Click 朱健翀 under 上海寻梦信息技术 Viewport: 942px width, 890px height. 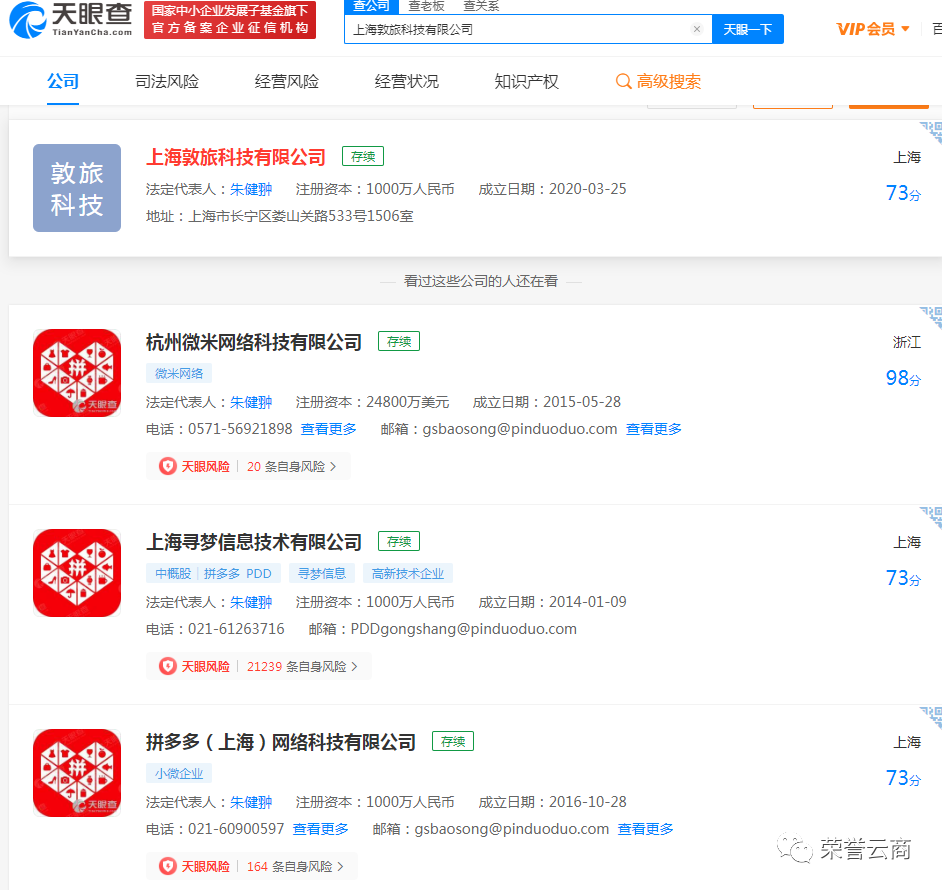pyautogui.click(x=251, y=602)
